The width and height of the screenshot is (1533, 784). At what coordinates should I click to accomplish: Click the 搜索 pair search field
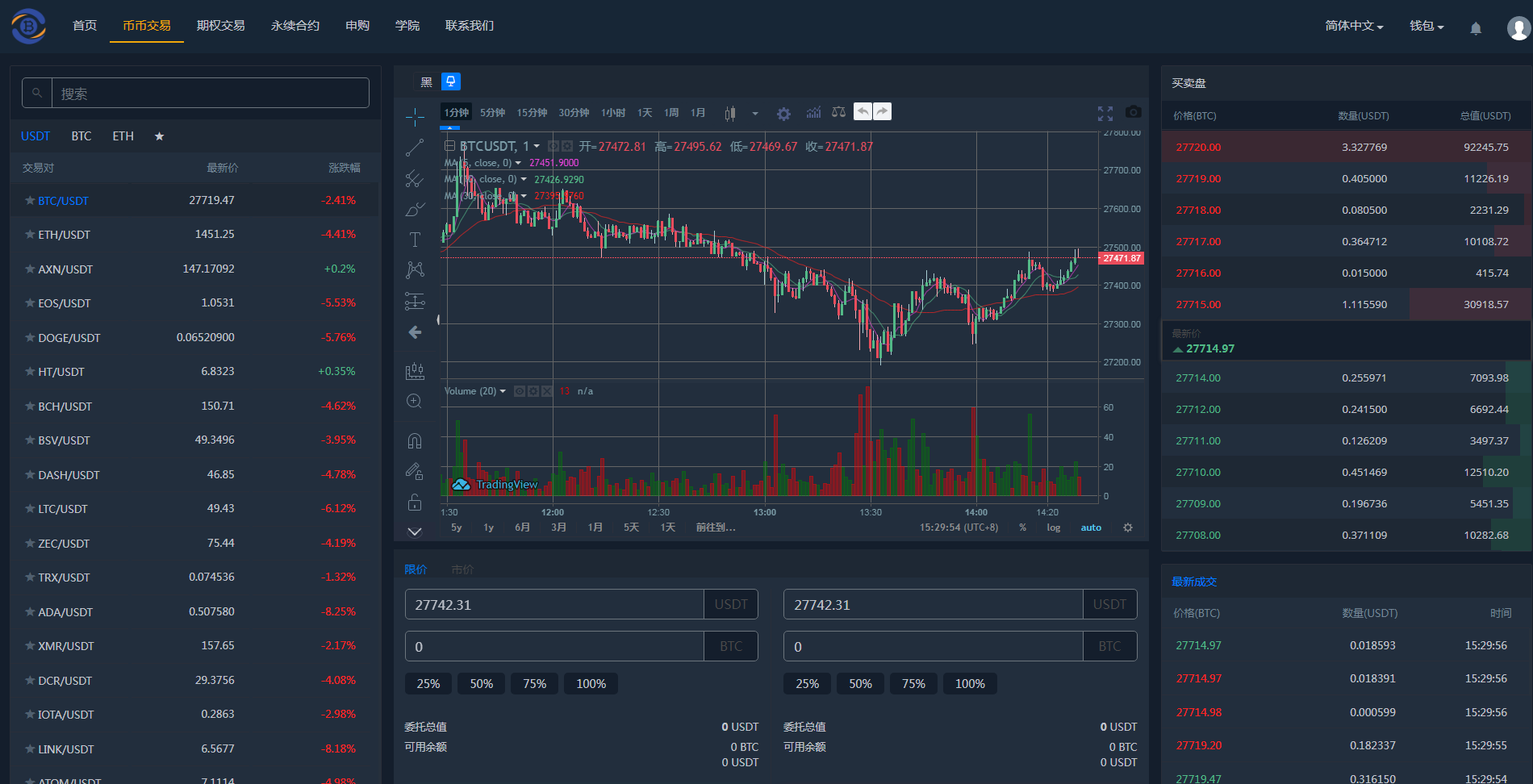pos(211,93)
